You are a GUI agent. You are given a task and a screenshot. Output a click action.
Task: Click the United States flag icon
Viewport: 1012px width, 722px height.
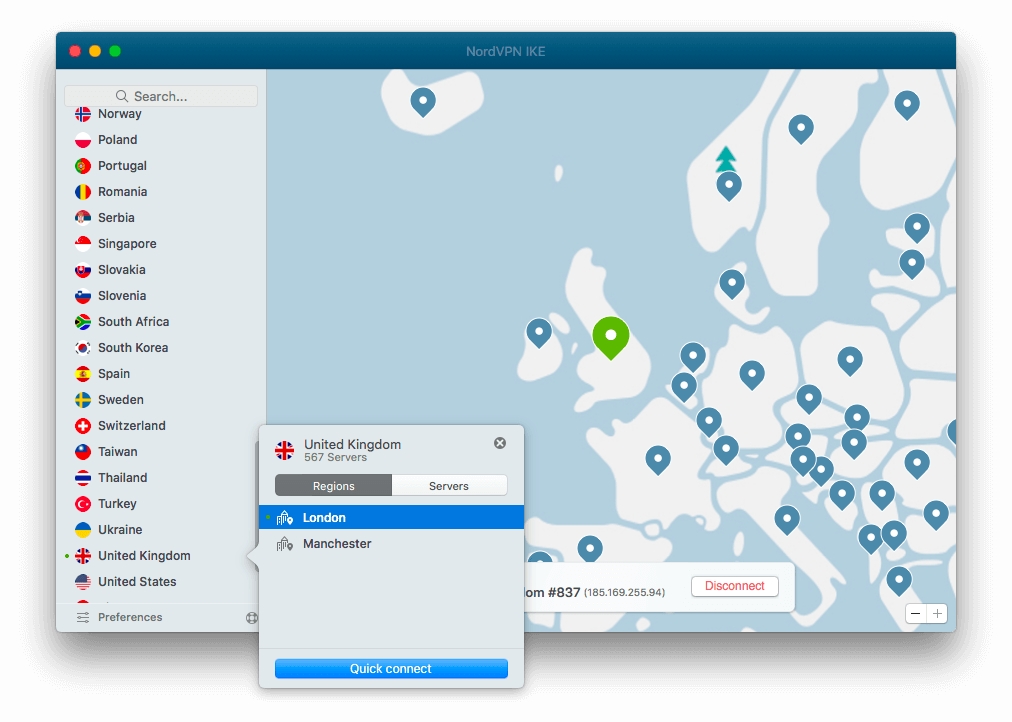[83, 581]
